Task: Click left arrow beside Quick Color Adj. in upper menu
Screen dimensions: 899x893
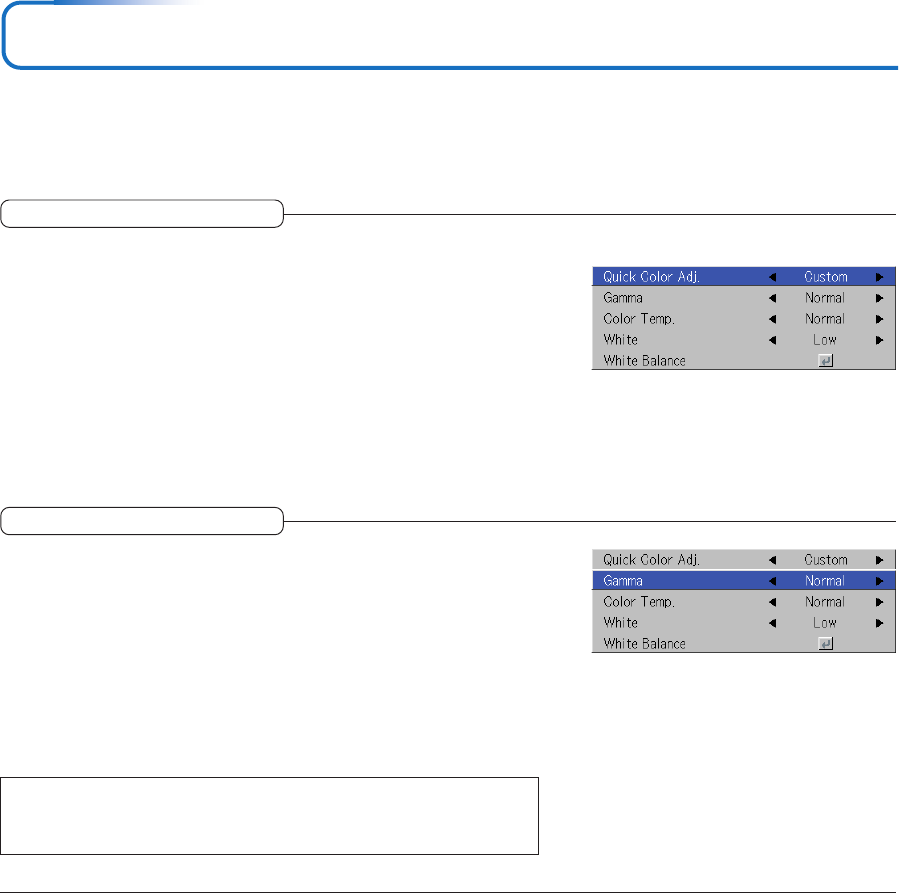Action: (x=771, y=277)
